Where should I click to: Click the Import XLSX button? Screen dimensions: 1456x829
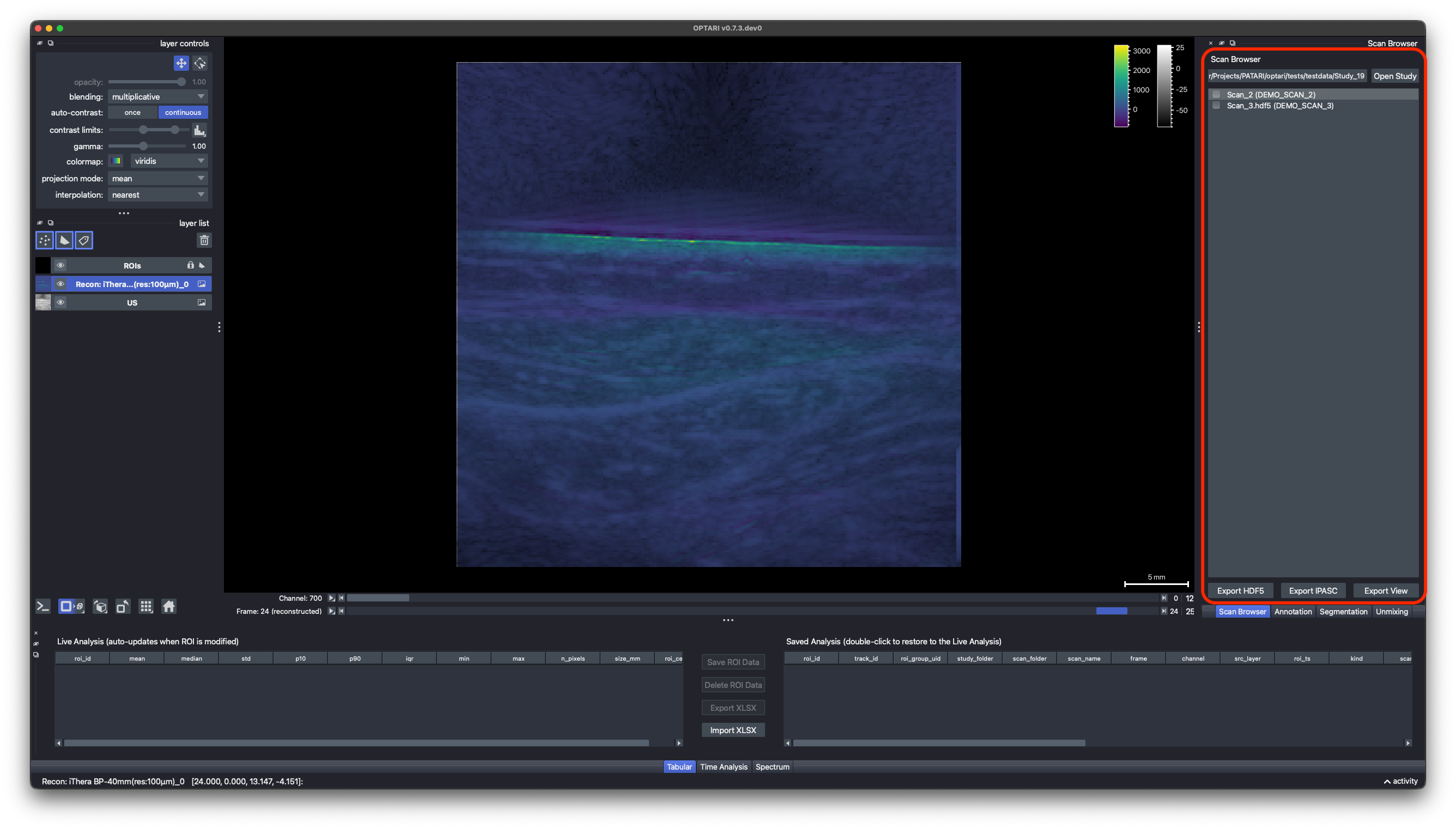coord(733,730)
